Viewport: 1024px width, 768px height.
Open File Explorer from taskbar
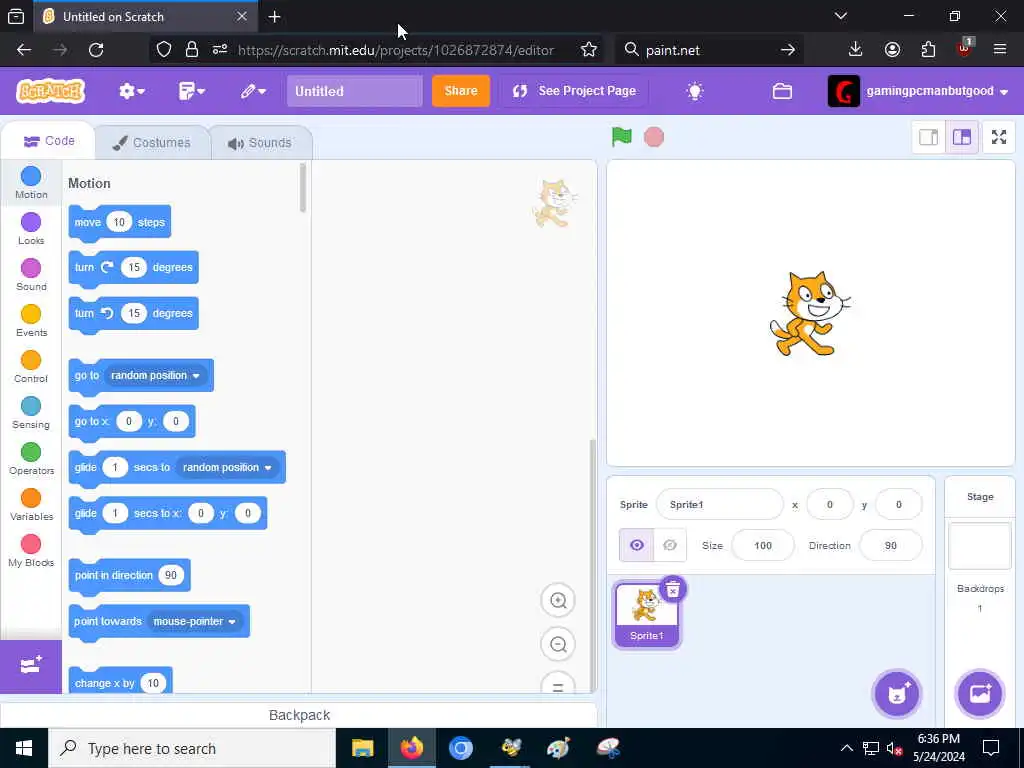tap(362, 748)
